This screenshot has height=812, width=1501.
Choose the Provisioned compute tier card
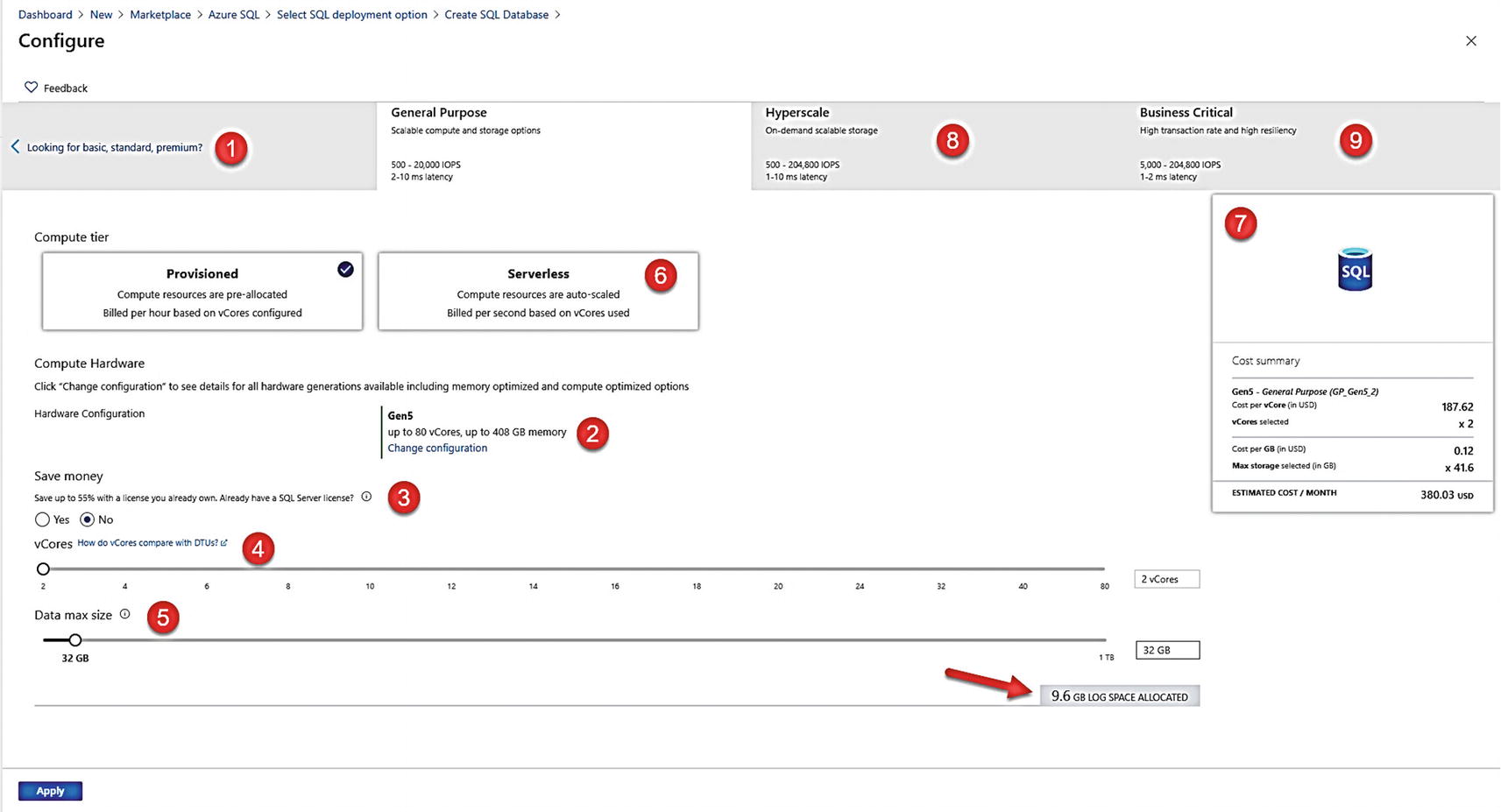[x=202, y=292]
